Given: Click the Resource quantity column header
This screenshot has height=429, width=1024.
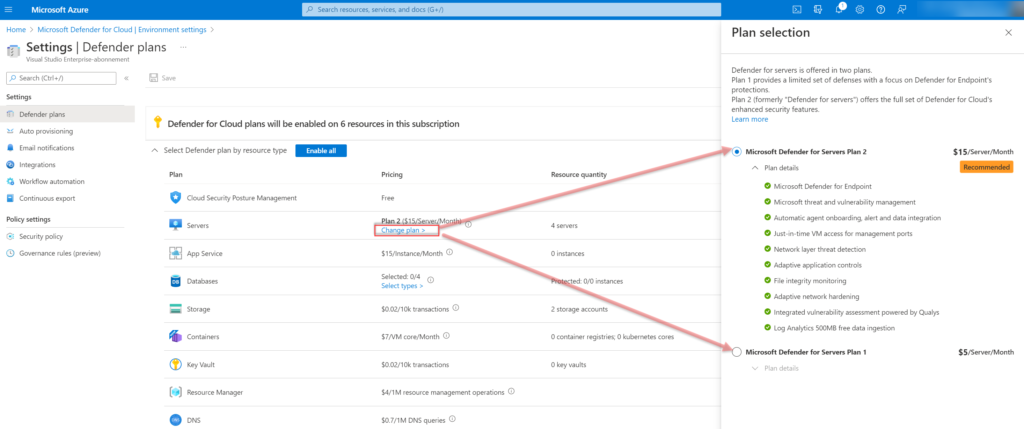Looking at the screenshot, I should (579, 174).
